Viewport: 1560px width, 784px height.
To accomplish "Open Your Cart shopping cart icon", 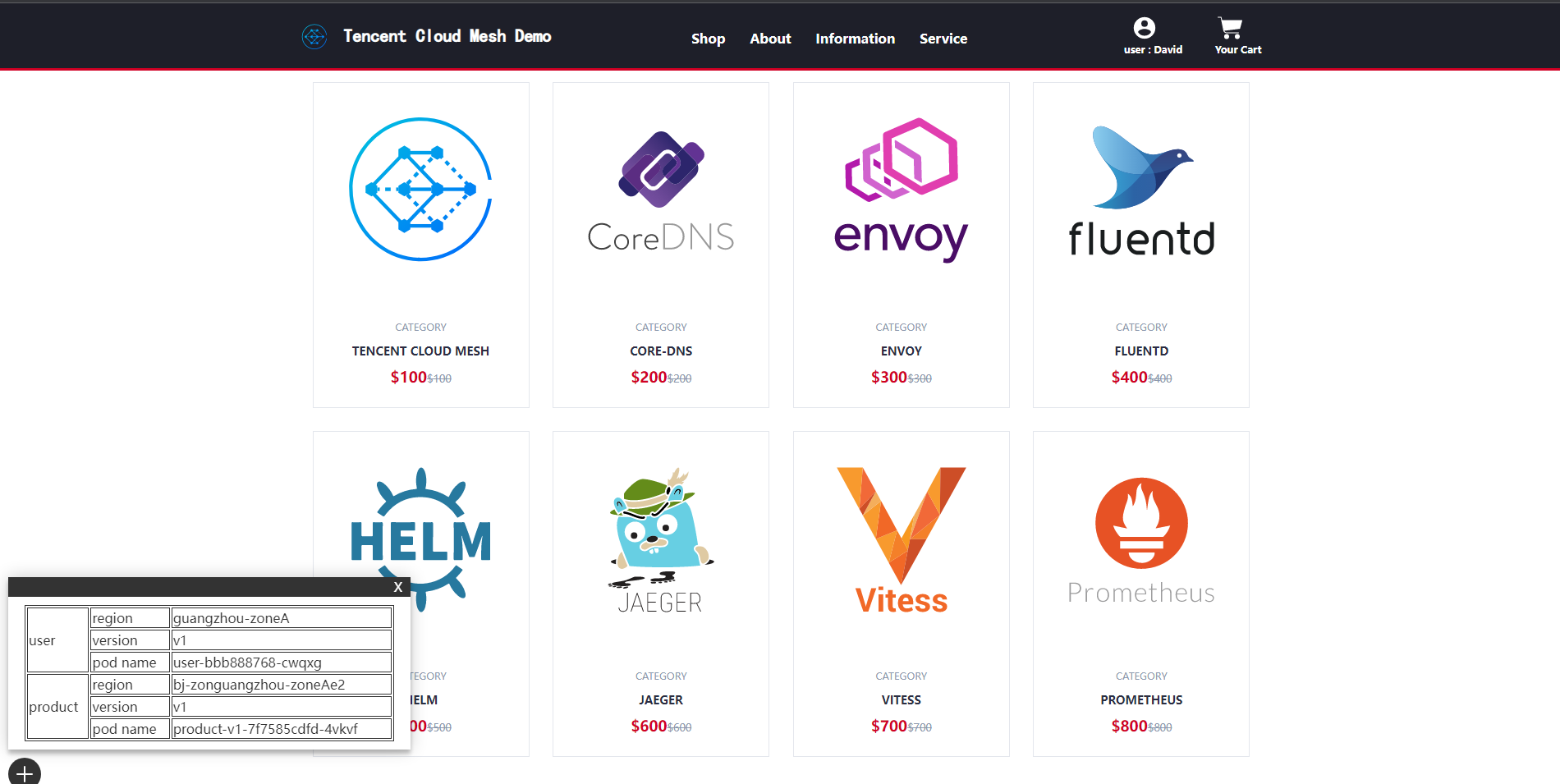I will coord(1230,28).
